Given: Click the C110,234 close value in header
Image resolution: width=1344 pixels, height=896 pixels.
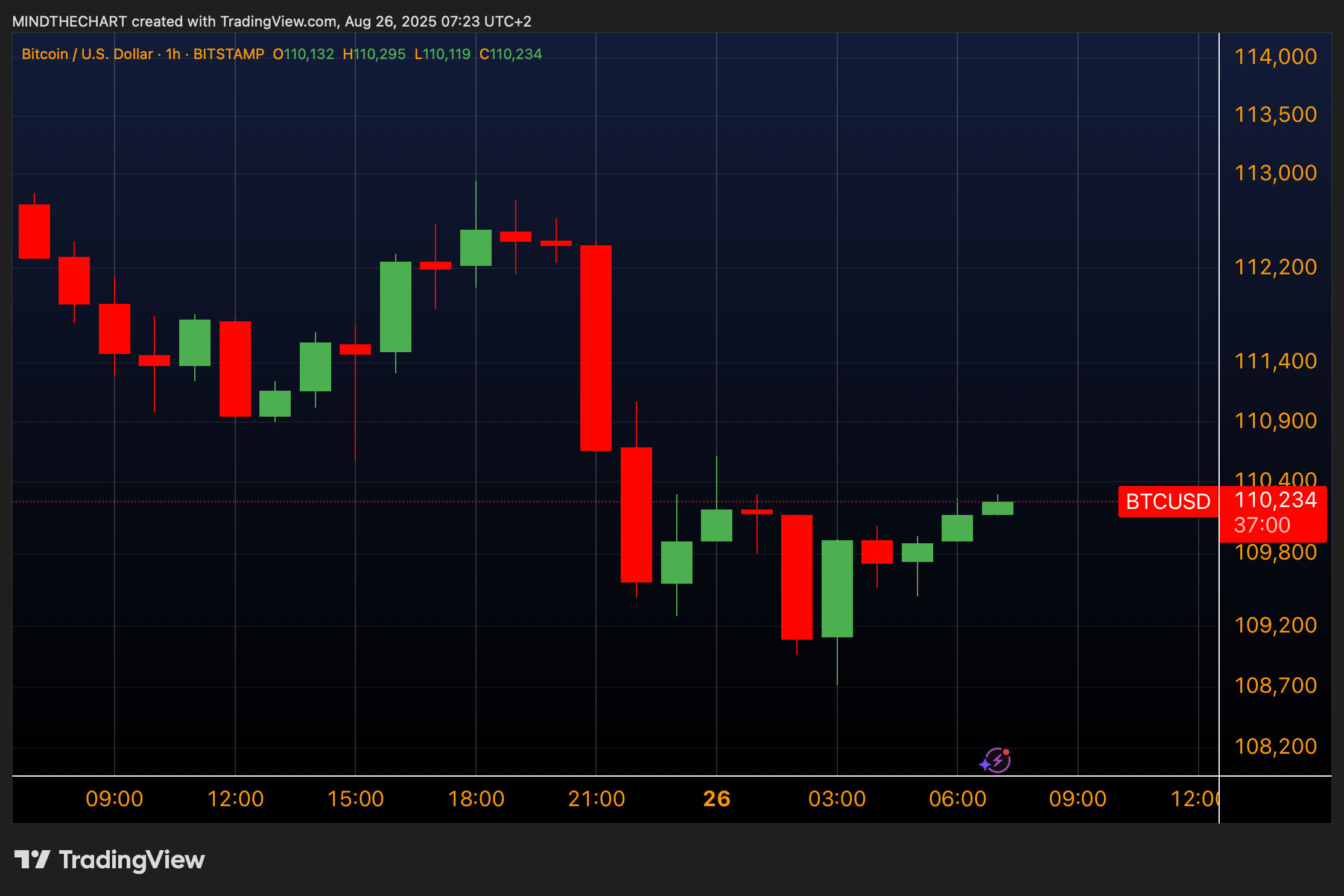Looking at the screenshot, I should [x=510, y=54].
